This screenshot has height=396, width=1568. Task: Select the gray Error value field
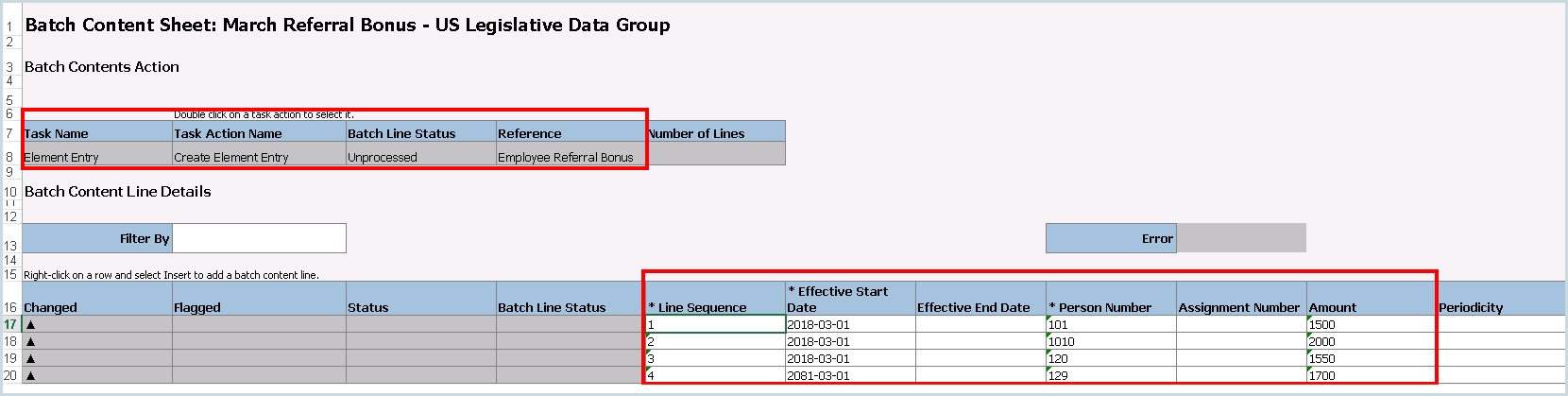(1241, 238)
